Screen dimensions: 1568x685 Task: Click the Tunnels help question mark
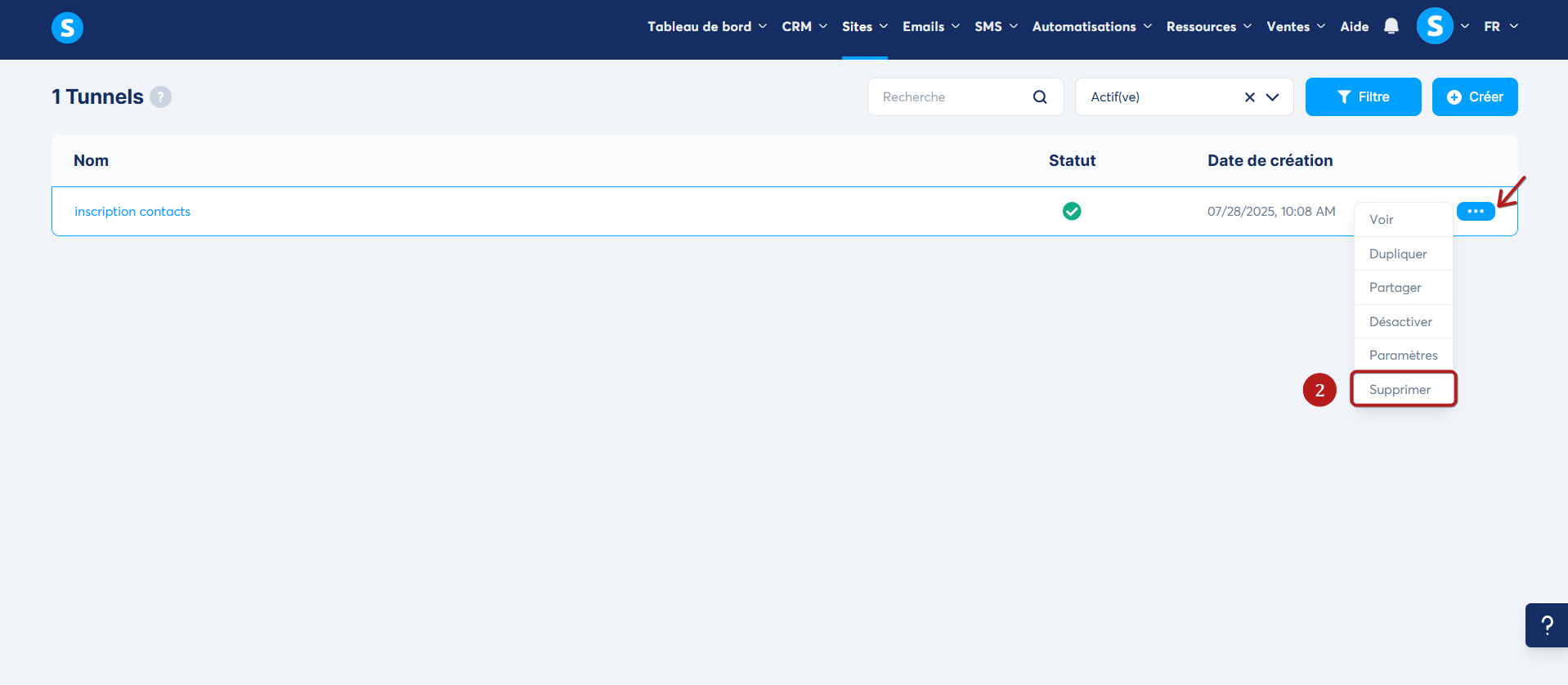[161, 97]
